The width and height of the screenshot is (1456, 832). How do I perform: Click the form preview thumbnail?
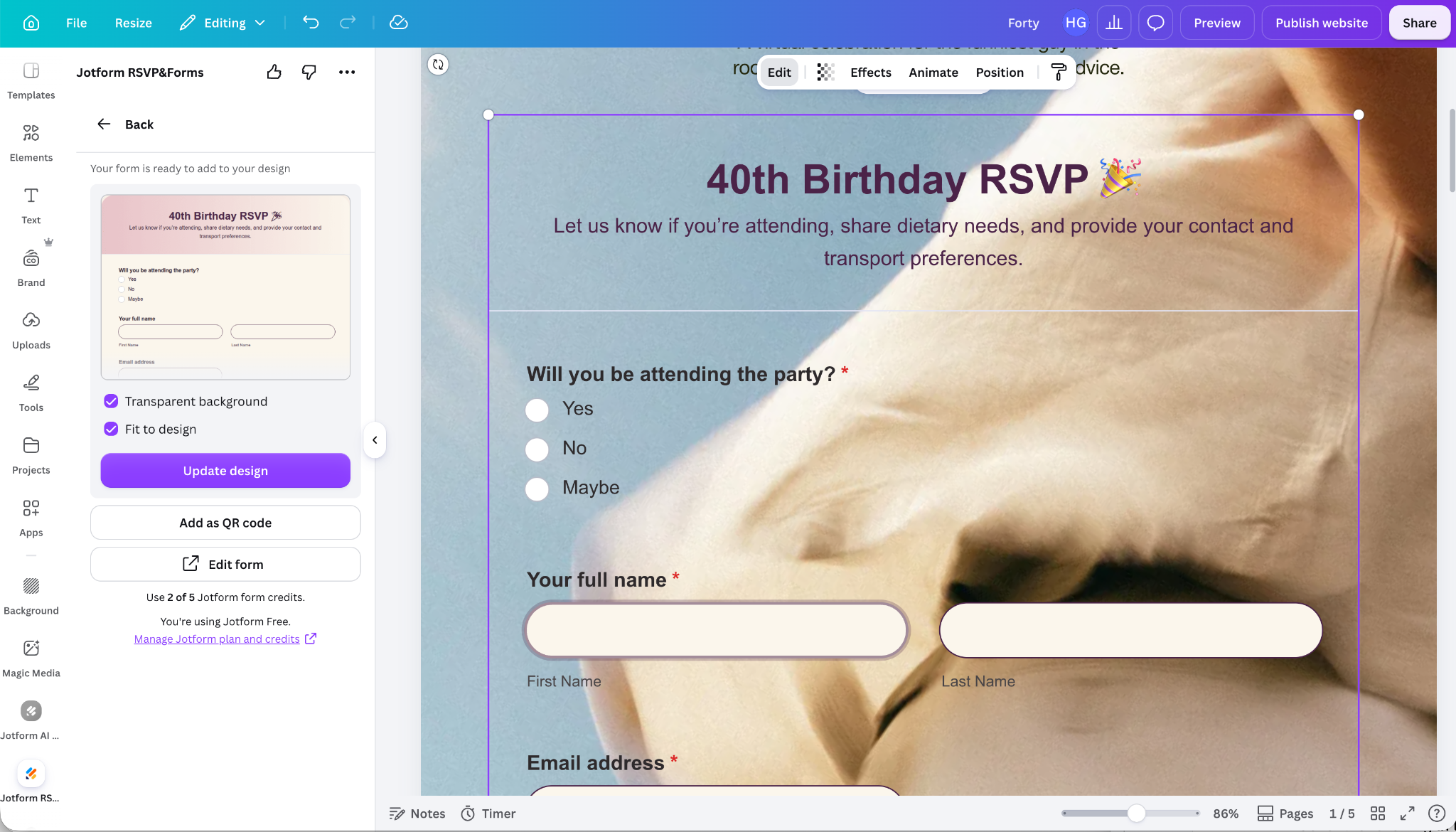coord(225,287)
